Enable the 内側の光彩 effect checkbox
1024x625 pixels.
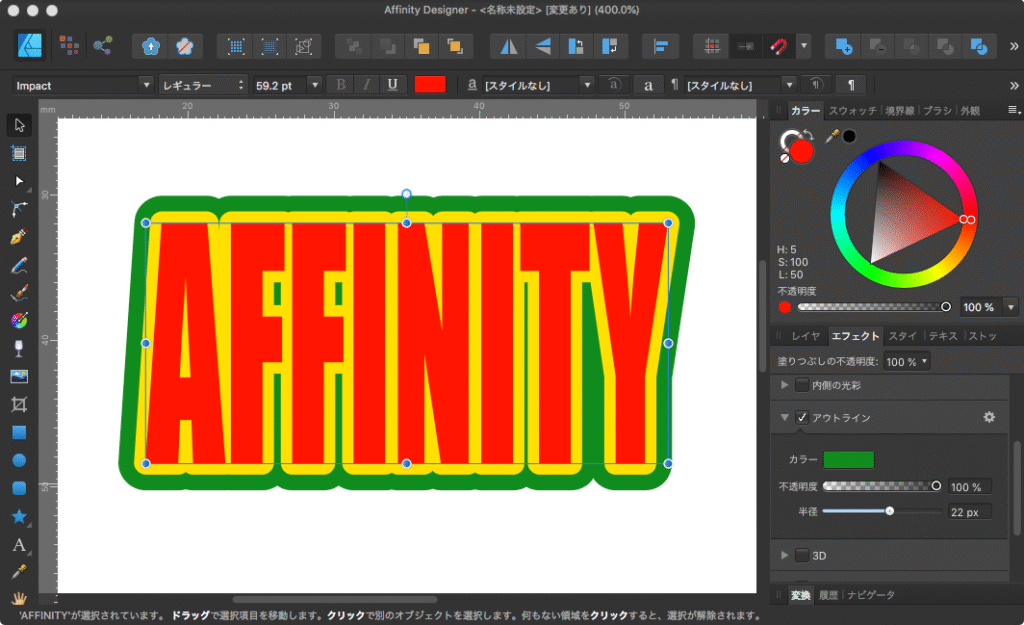[x=802, y=385]
